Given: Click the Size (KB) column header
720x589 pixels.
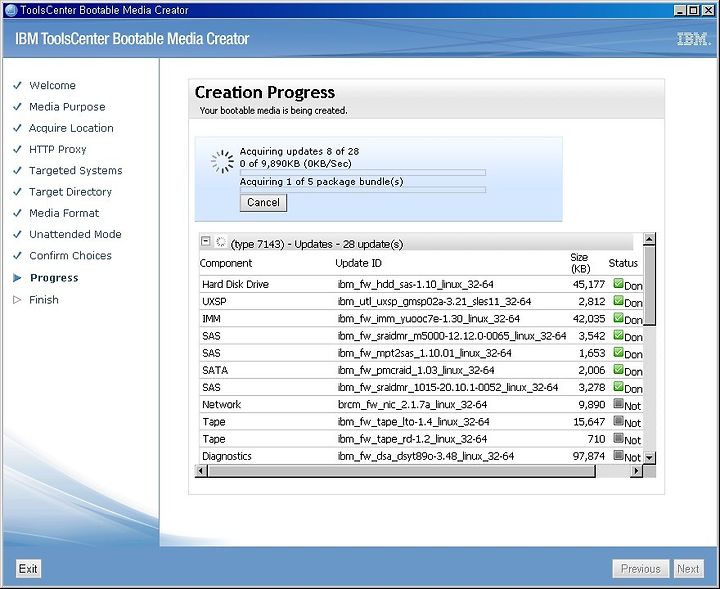Looking at the screenshot, I should tap(580, 263).
